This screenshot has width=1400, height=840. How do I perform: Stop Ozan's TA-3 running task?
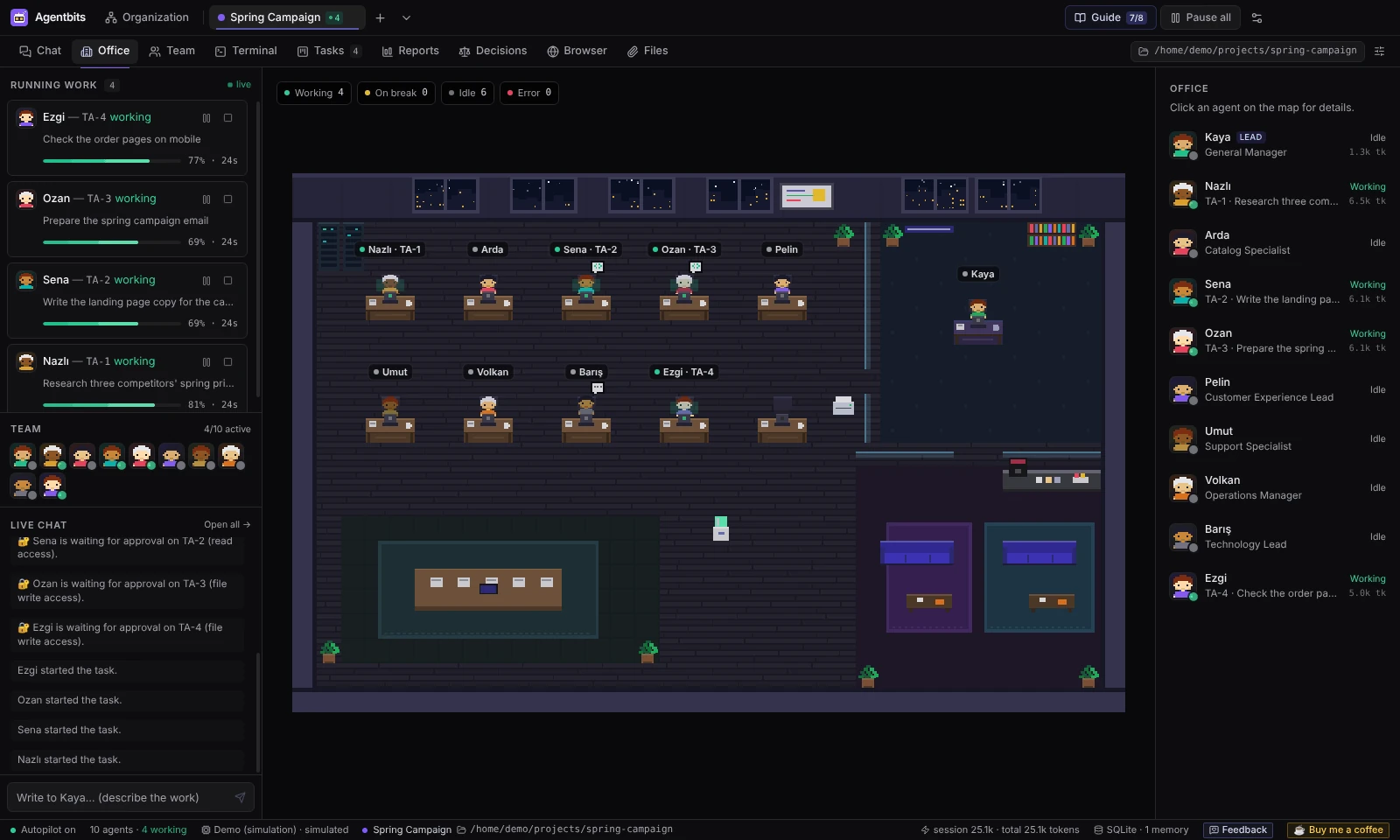[x=227, y=199]
